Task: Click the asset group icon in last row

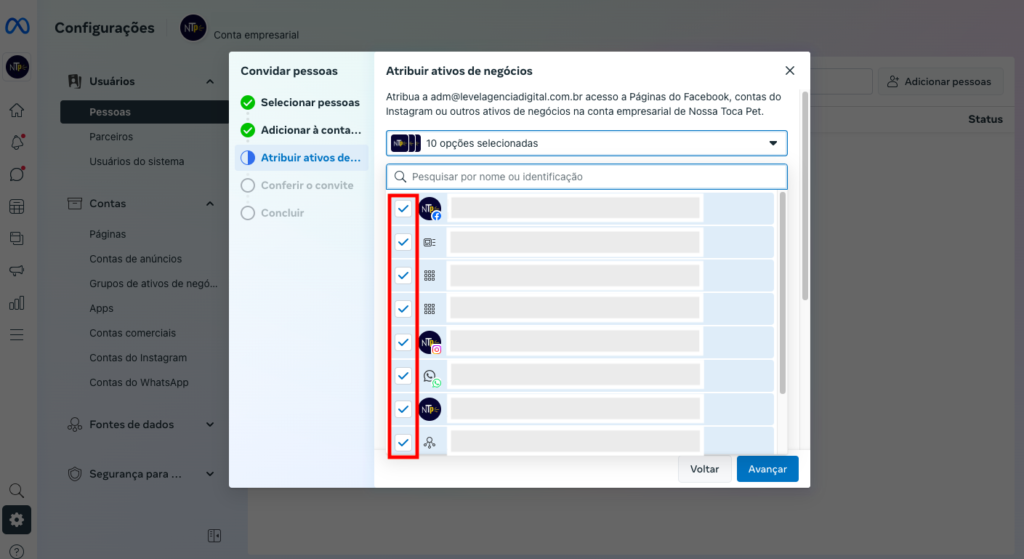Action: (x=429, y=443)
